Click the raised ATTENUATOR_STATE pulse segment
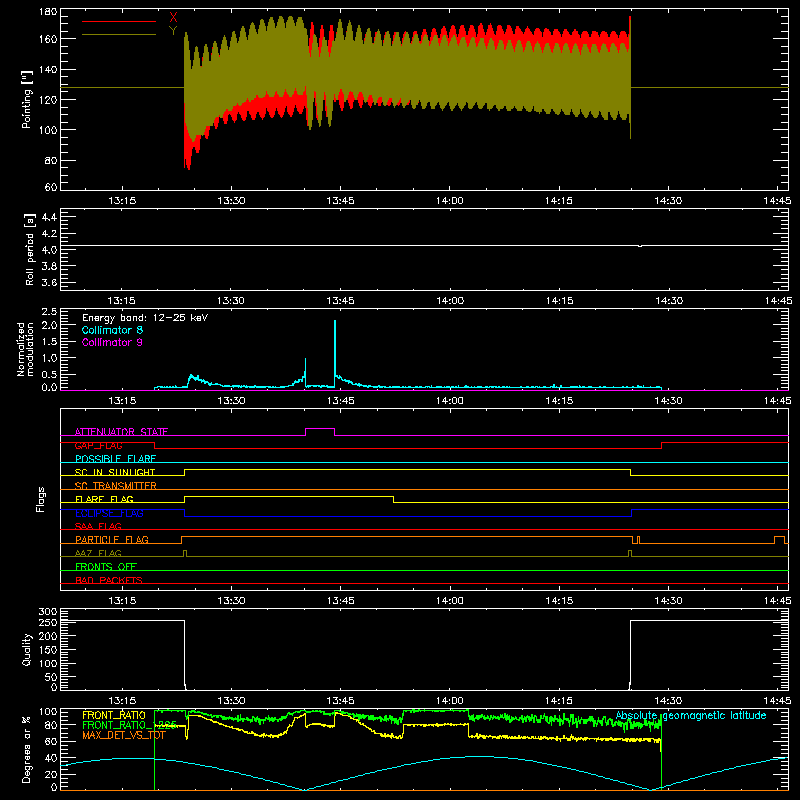 [x=320, y=429]
